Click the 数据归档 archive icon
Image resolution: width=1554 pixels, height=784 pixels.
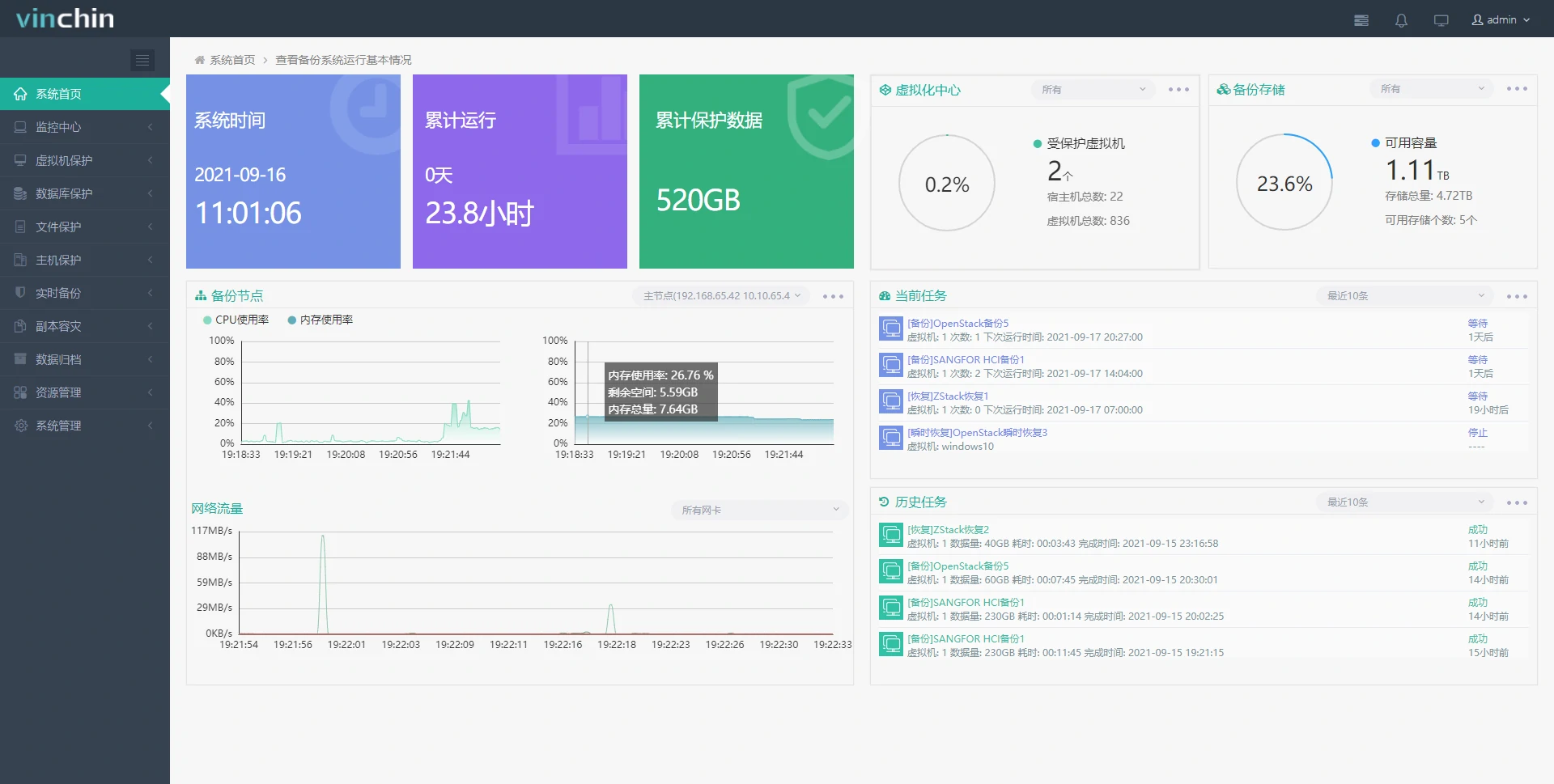(20, 358)
